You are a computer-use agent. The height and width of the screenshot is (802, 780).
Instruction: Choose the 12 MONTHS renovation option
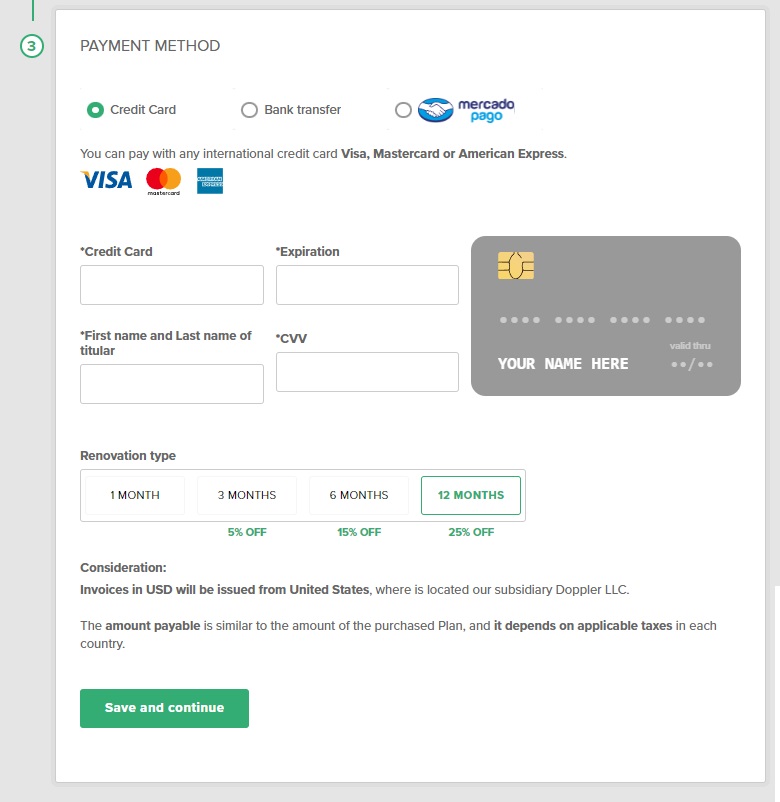coord(471,495)
